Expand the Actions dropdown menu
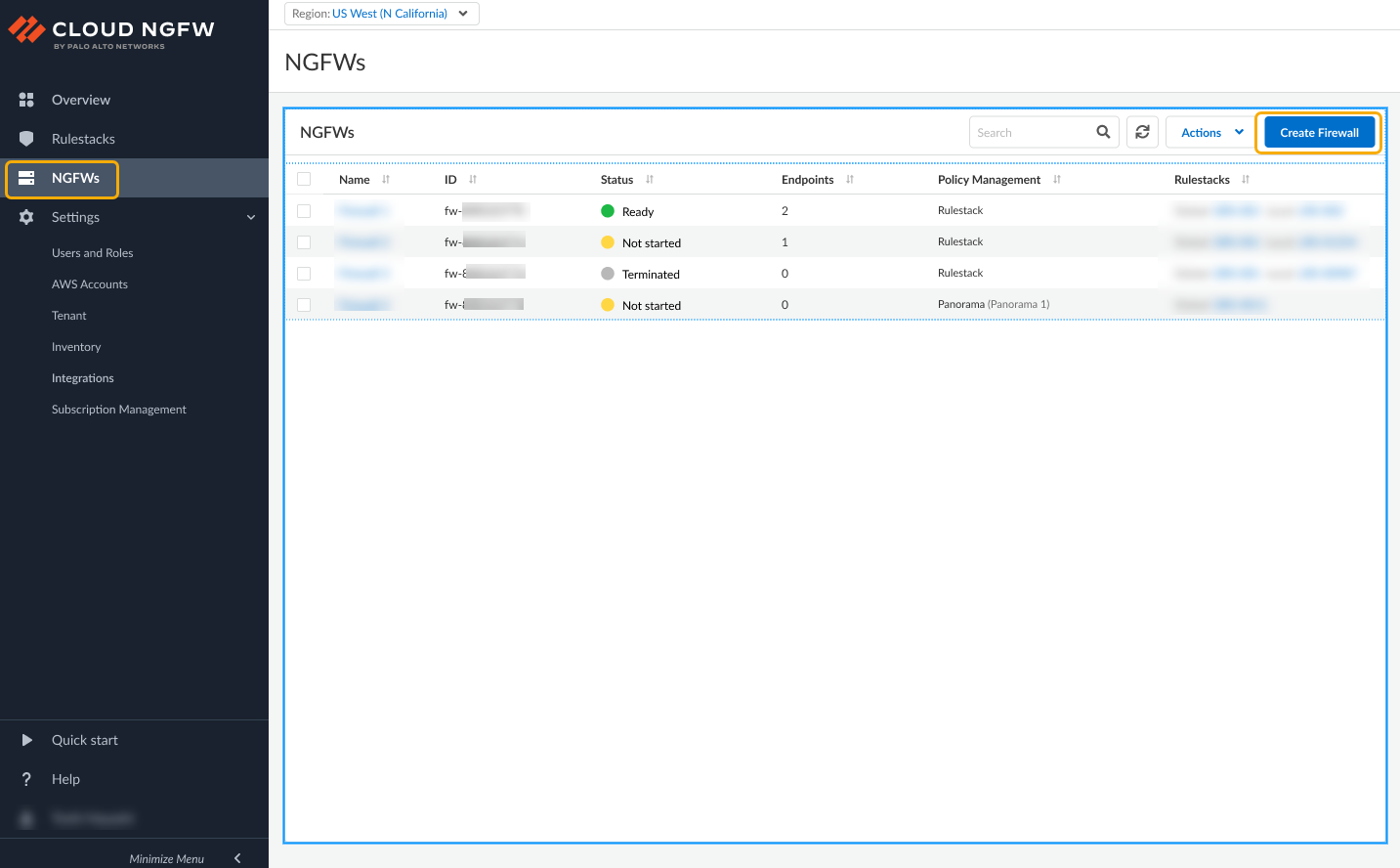Image resolution: width=1400 pixels, height=868 pixels. [1210, 132]
